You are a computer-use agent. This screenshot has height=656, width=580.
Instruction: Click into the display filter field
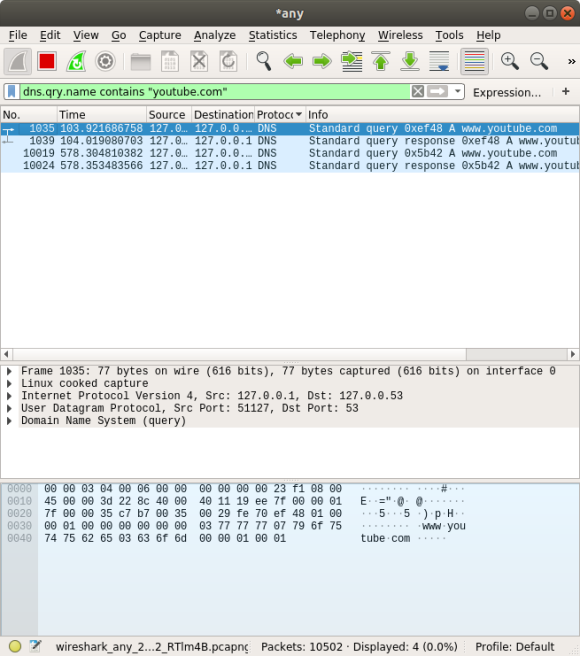point(215,92)
